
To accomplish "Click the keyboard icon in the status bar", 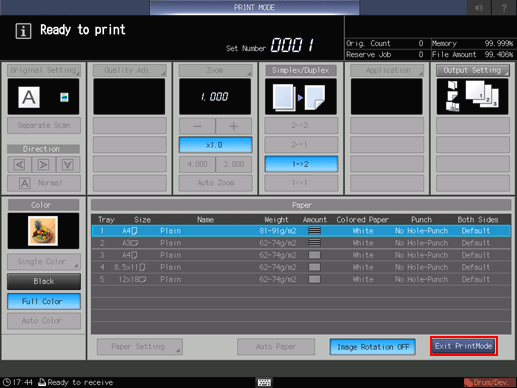I will pos(264,382).
